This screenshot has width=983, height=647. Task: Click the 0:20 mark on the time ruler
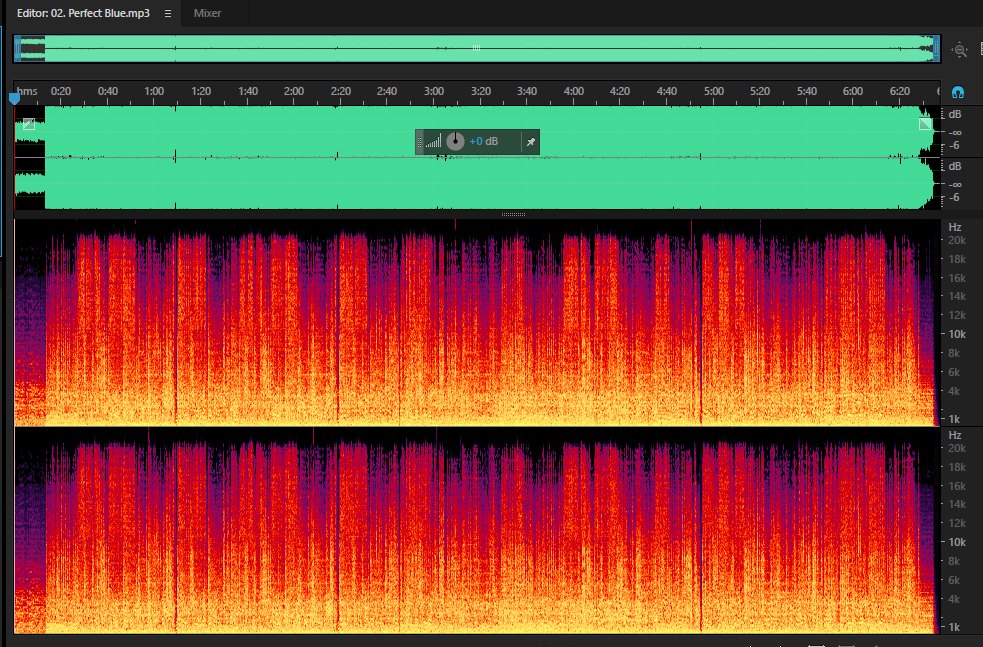61,92
